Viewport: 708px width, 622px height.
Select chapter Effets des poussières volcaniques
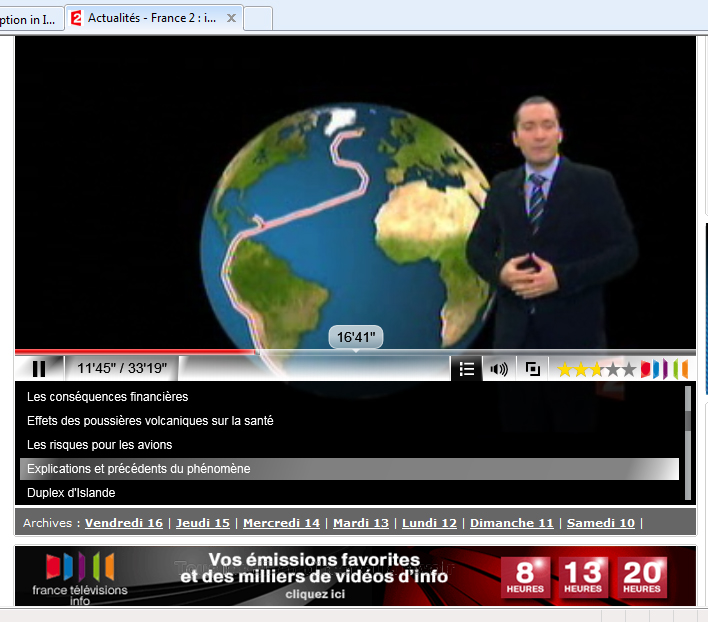pyautogui.click(x=150, y=421)
